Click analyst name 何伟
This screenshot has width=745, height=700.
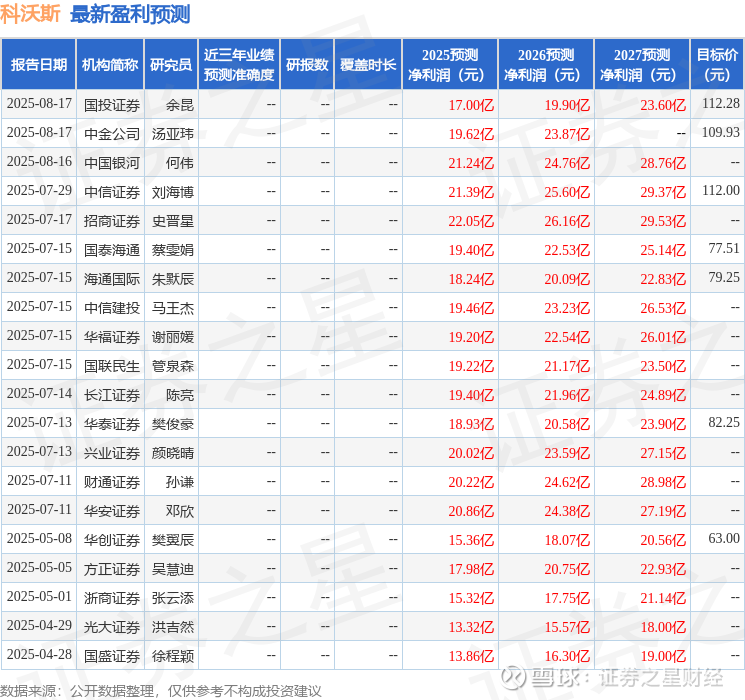pos(180,163)
